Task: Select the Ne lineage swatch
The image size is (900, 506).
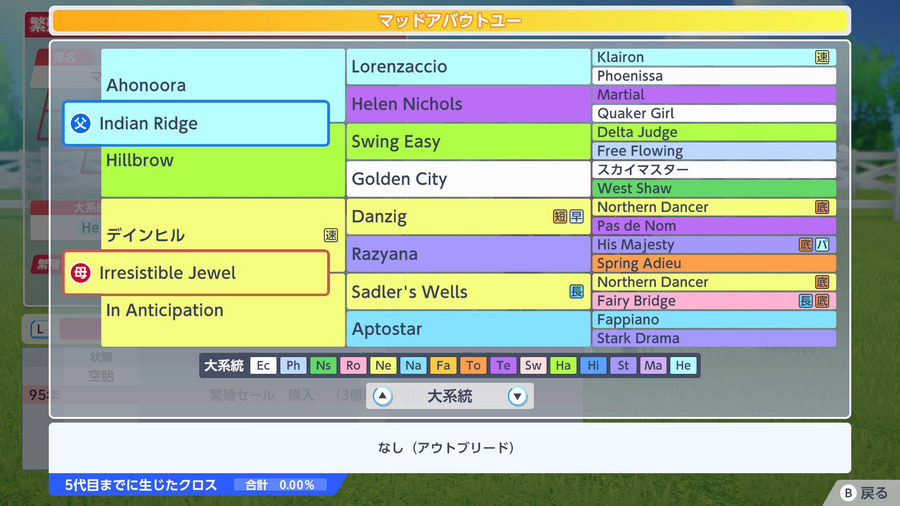Action: pos(383,365)
